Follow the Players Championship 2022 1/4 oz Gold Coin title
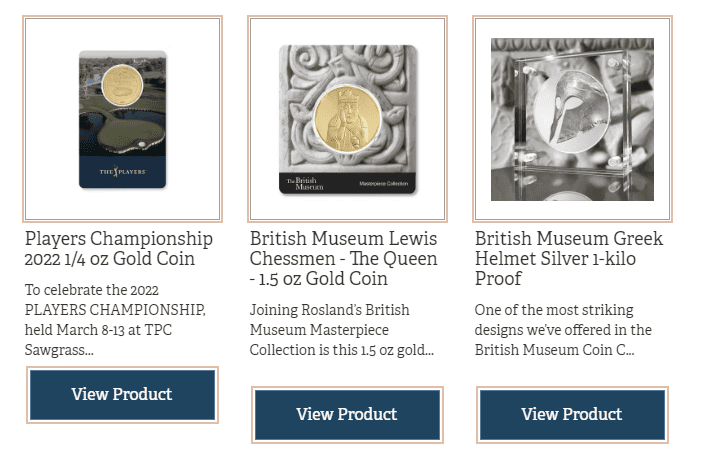The height and width of the screenshot is (474, 724). click(119, 248)
